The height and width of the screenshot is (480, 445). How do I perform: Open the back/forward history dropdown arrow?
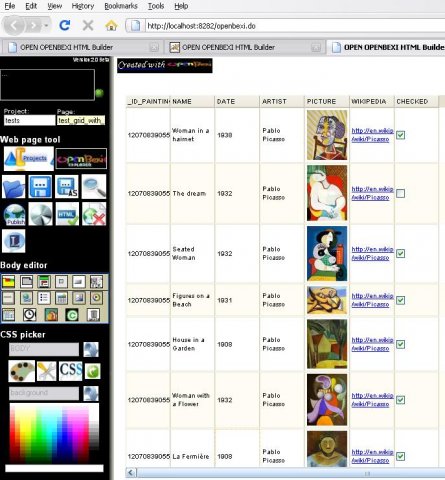click(x=46, y=25)
